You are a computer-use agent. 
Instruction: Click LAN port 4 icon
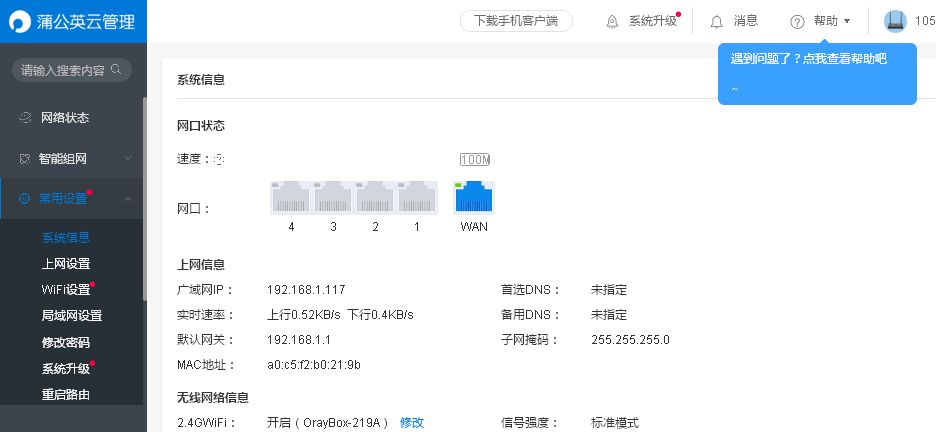pos(291,198)
